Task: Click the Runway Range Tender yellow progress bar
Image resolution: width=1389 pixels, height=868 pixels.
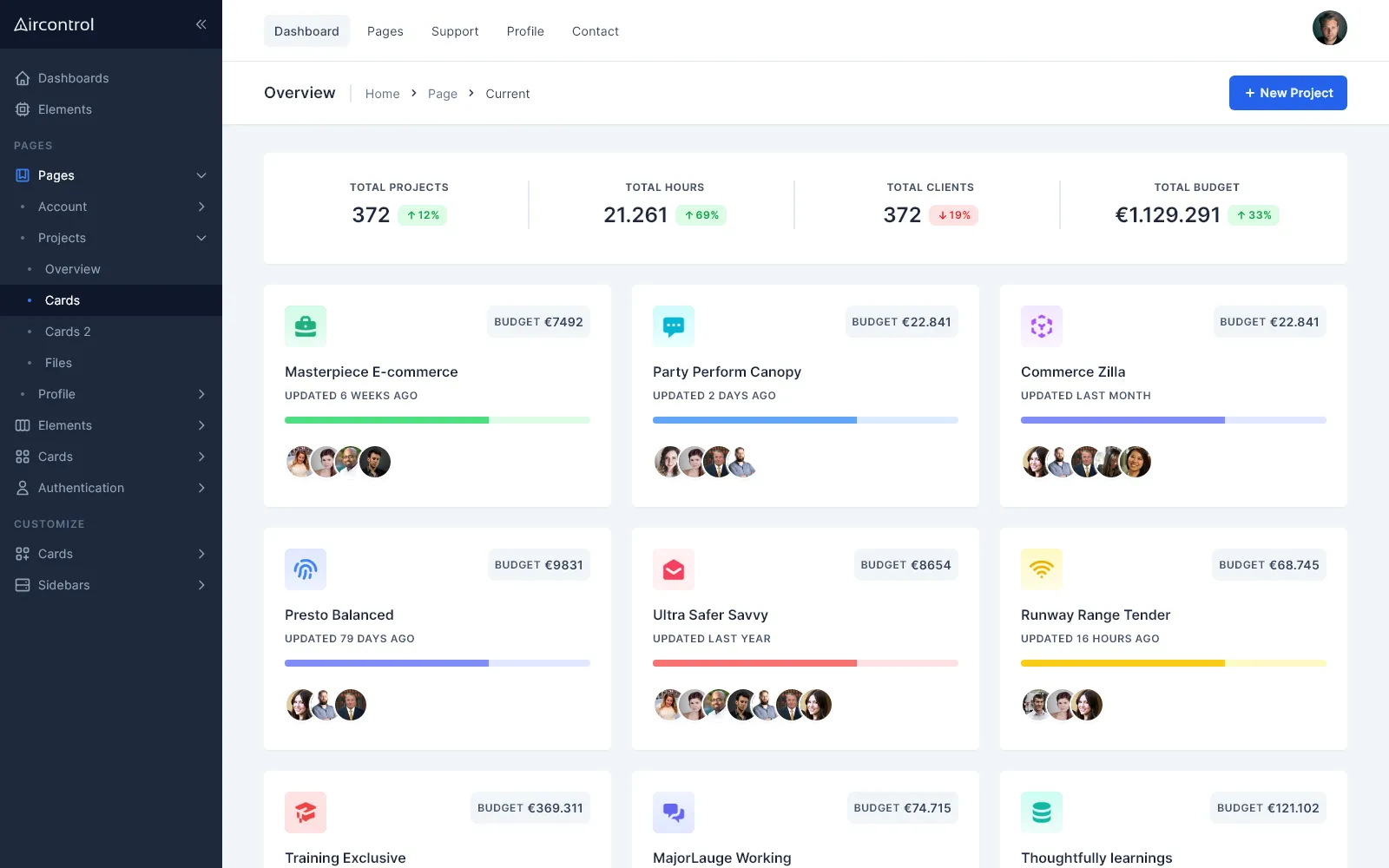Action: click(x=1174, y=663)
